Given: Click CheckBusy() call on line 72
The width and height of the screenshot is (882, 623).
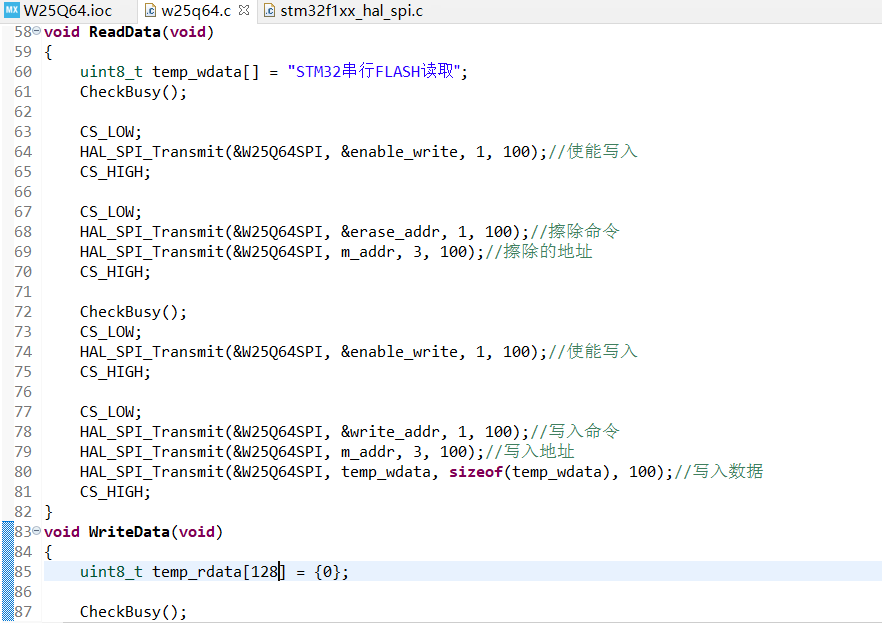Looking at the screenshot, I should click(x=133, y=312).
